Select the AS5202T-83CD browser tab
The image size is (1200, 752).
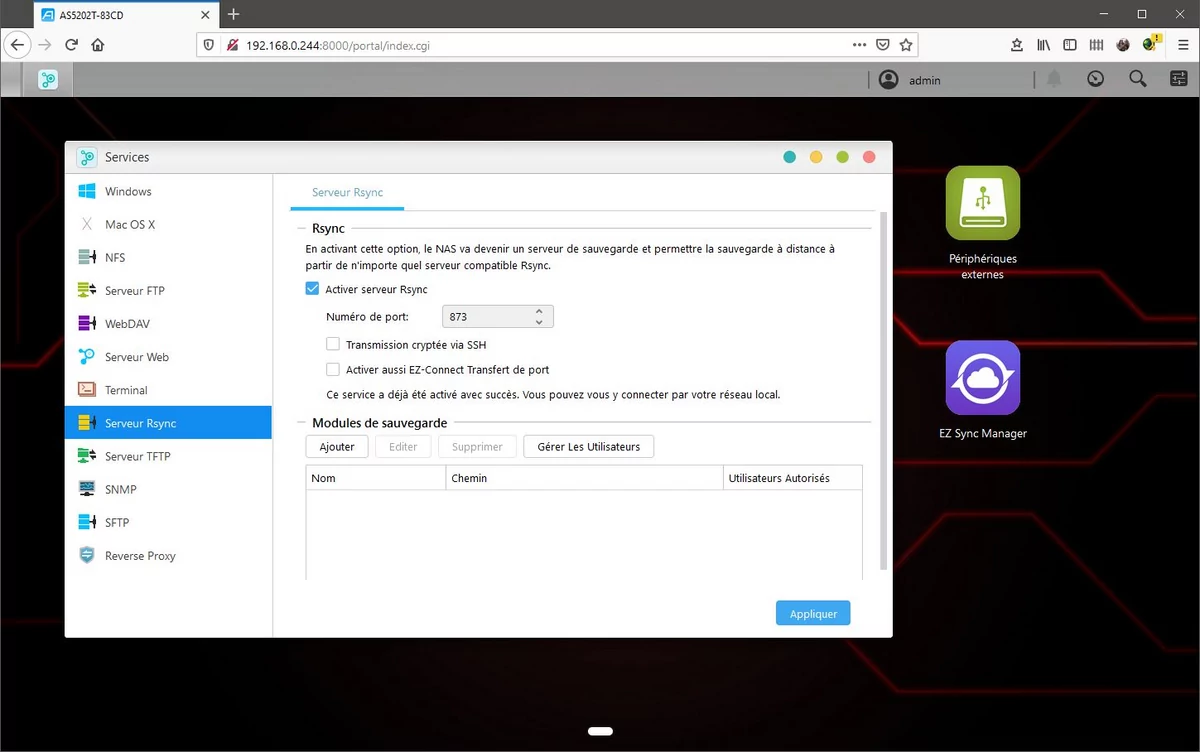(125, 14)
